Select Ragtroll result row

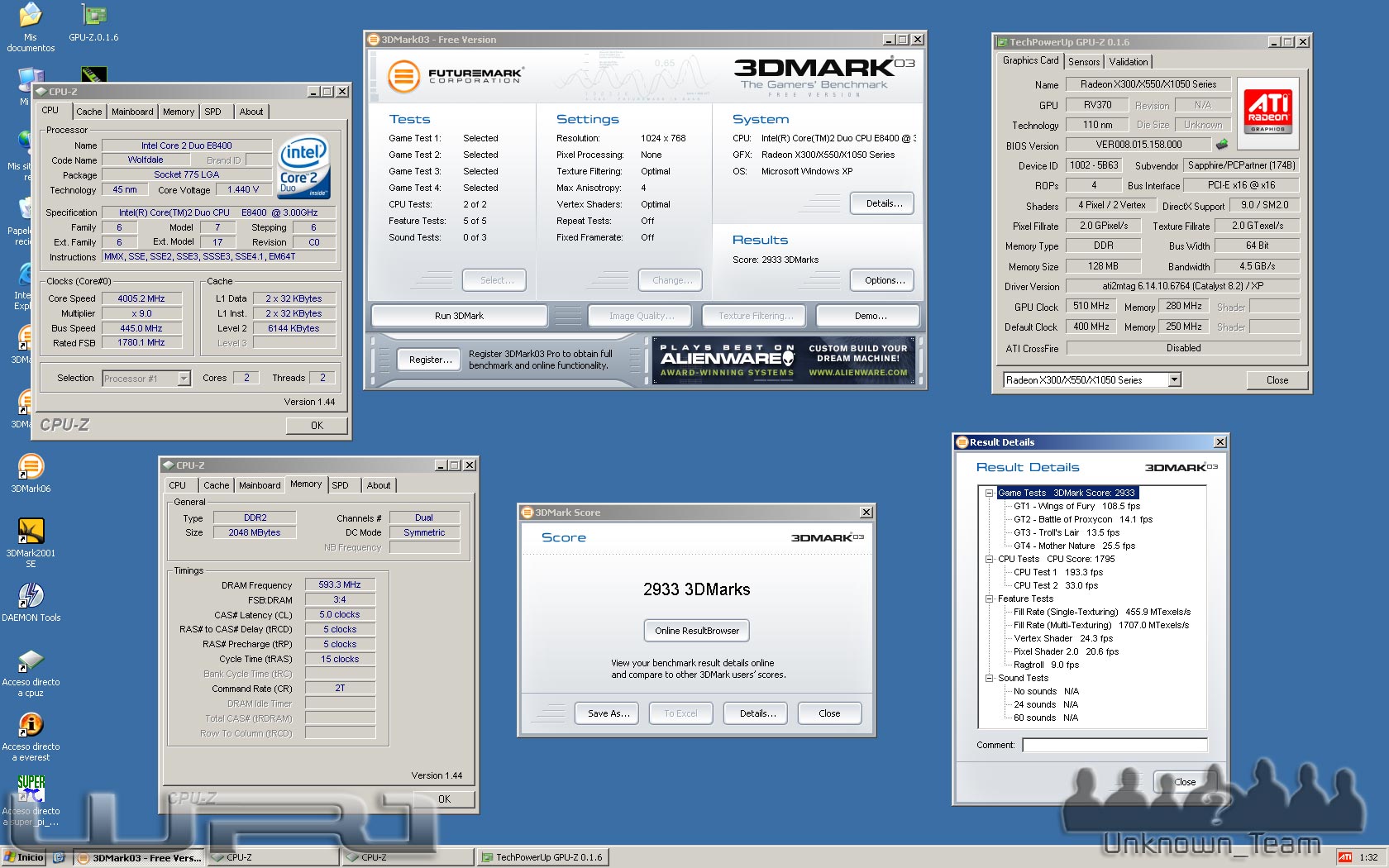1046,665
